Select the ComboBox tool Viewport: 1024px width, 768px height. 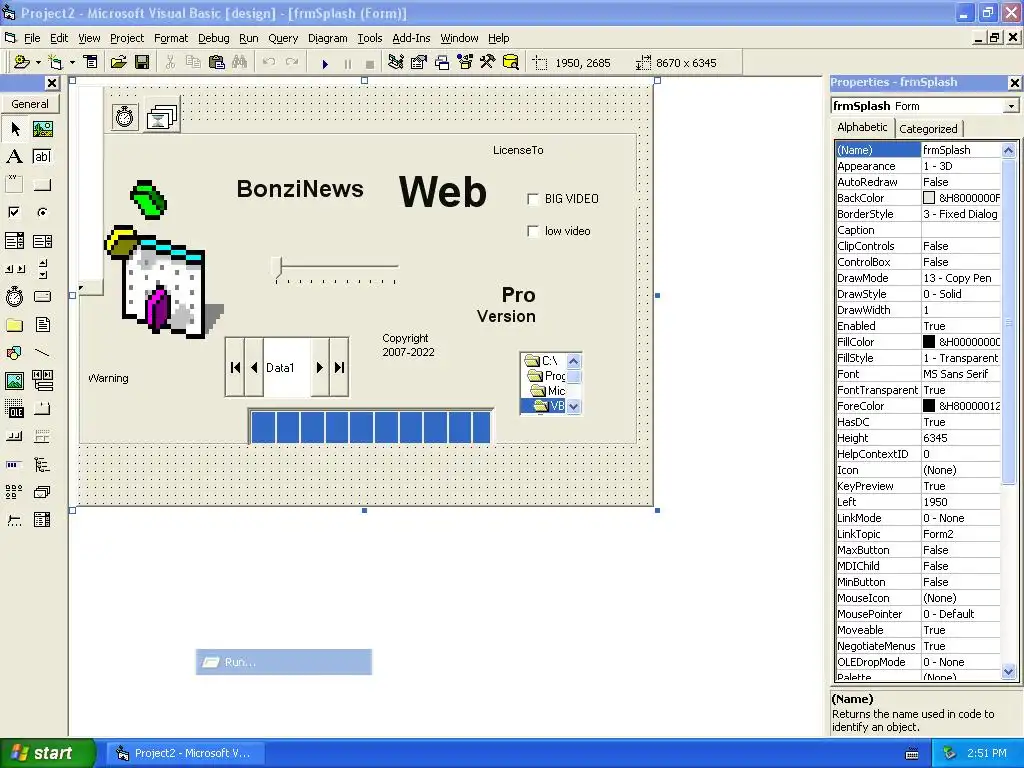point(14,241)
